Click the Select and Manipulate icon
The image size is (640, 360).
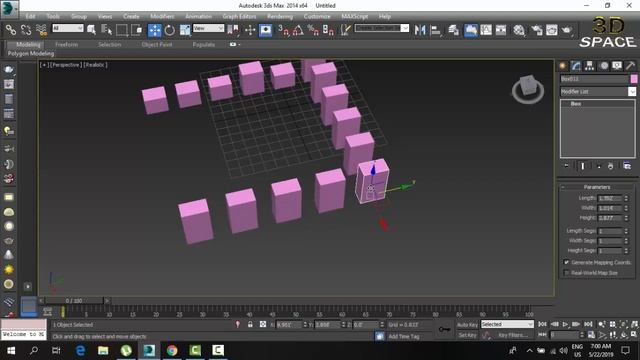click(x=250, y=30)
